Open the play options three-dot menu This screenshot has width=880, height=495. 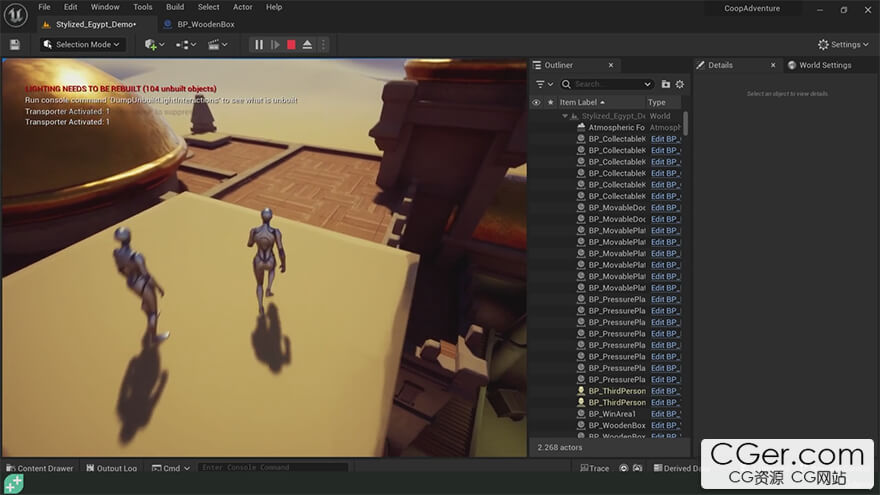tap(323, 44)
